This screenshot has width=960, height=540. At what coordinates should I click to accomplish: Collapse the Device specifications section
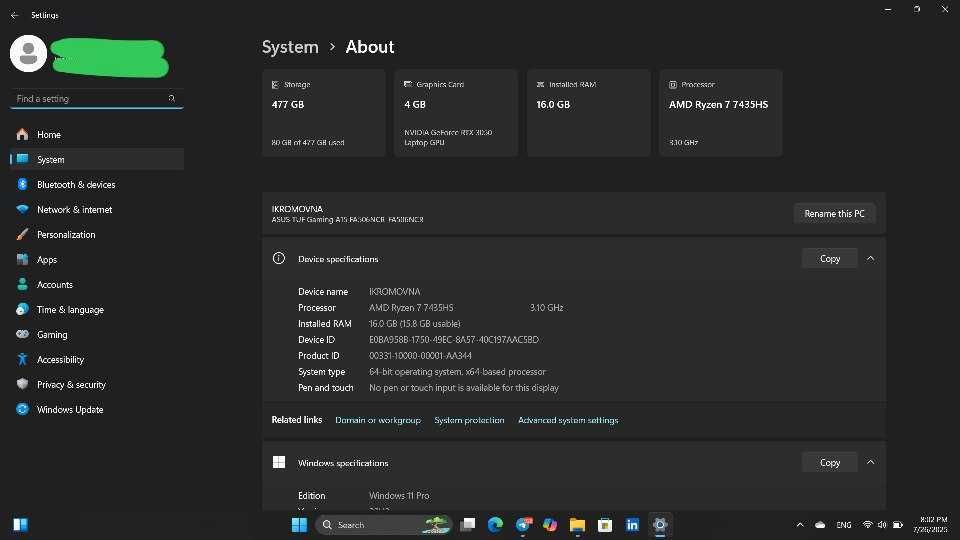pos(871,259)
